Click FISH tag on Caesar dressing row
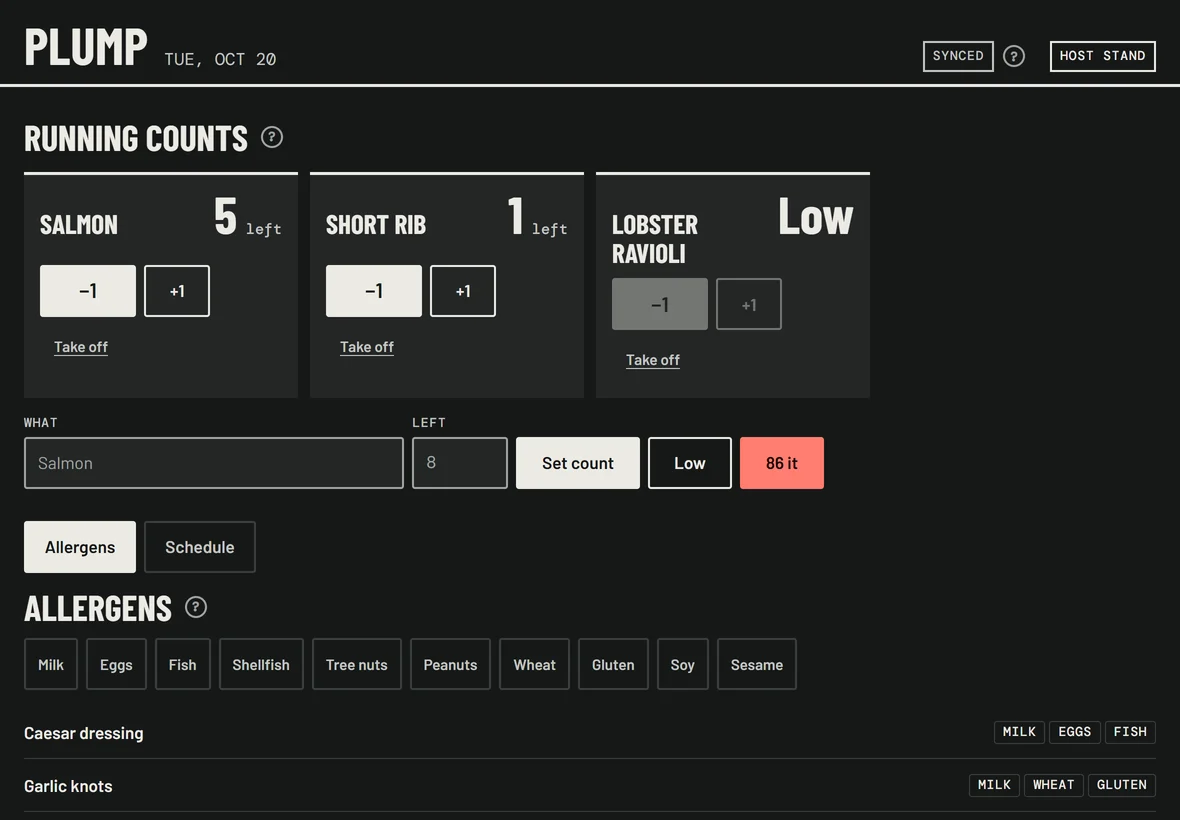This screenshot has width=1180, height=820. pyautogui.click(x=1130, y=732)
